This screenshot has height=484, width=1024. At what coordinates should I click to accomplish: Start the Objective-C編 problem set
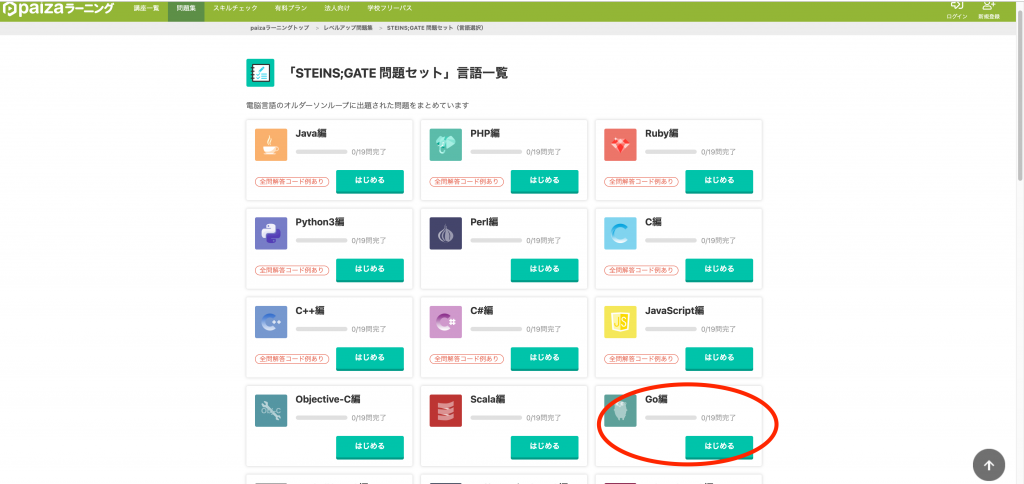(x=370, y=447)
